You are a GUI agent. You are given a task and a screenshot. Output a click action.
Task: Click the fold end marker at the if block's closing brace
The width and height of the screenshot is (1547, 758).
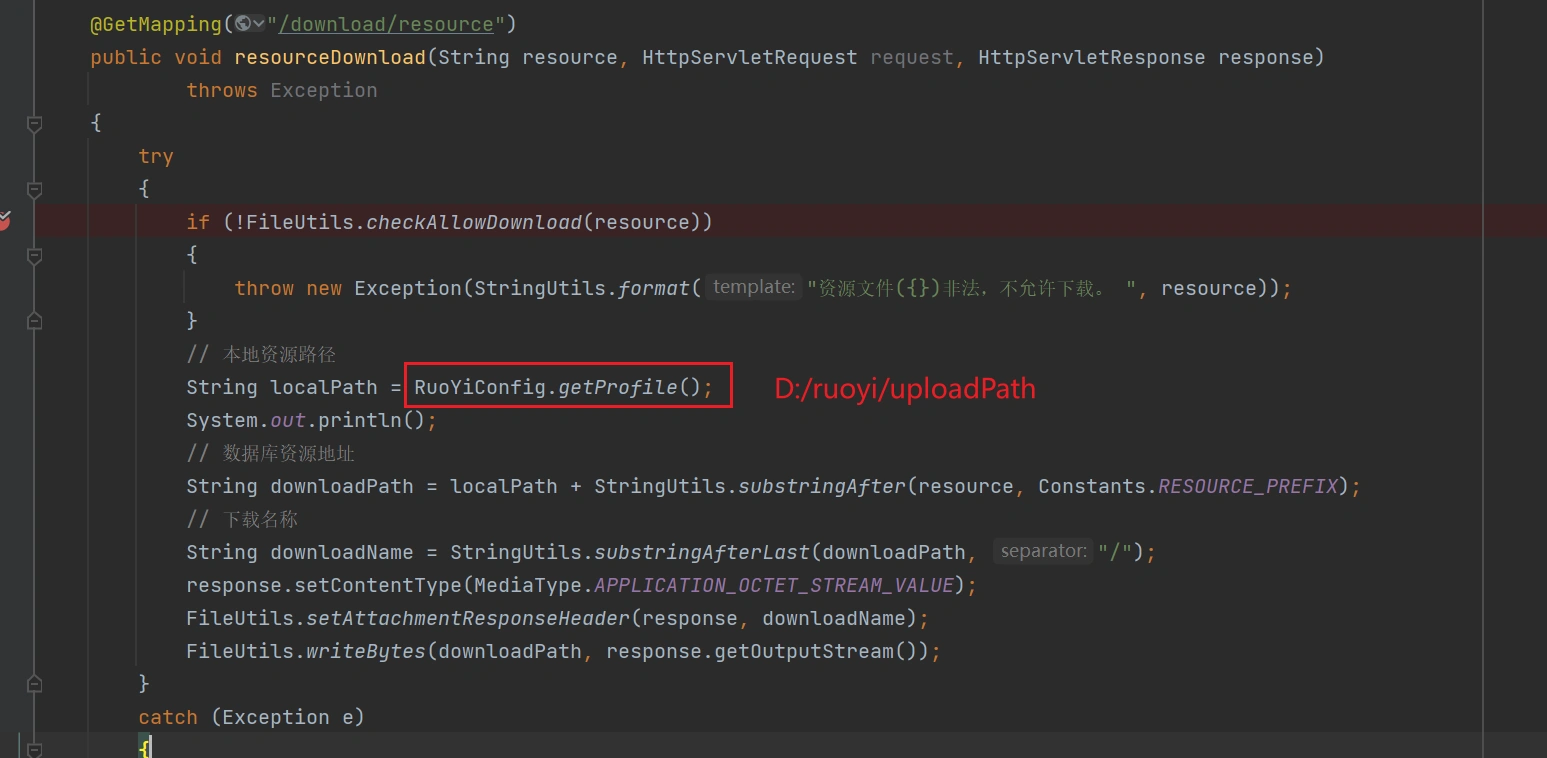point(35,321)
